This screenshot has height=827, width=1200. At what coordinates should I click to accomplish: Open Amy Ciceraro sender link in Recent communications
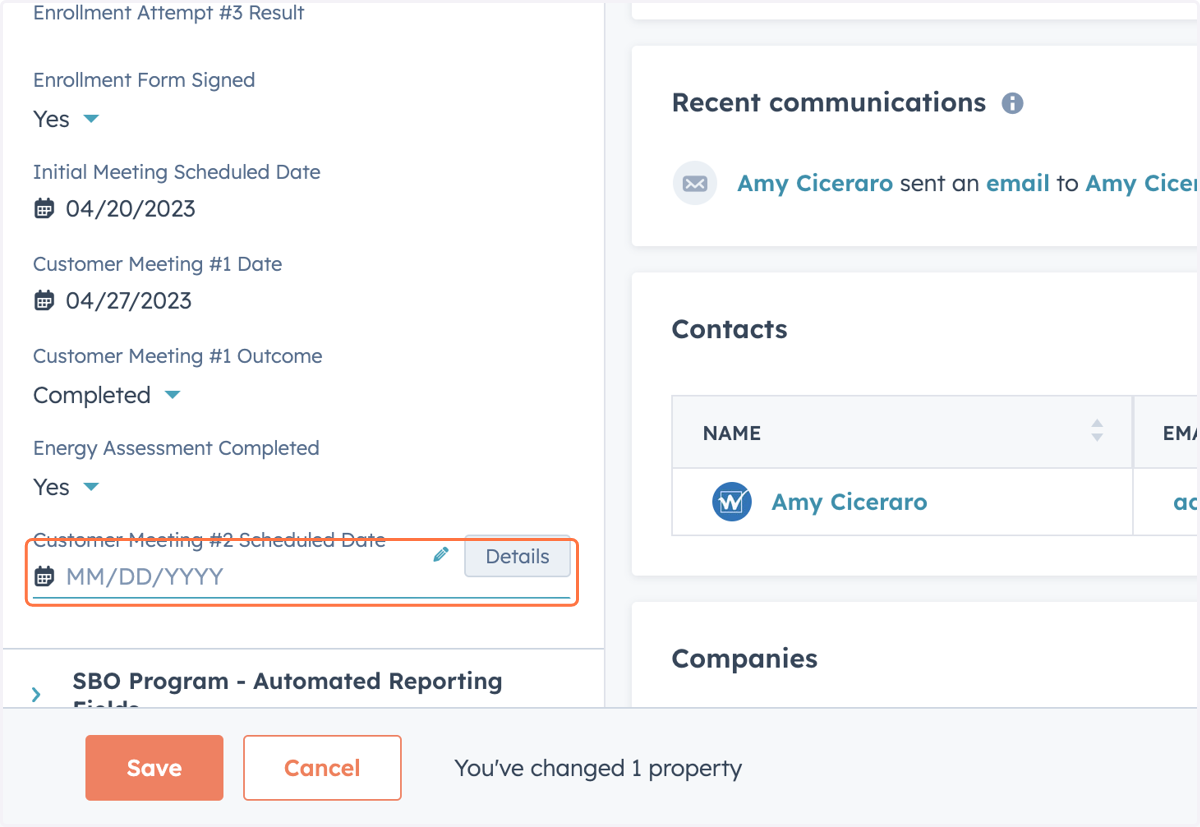815,184
